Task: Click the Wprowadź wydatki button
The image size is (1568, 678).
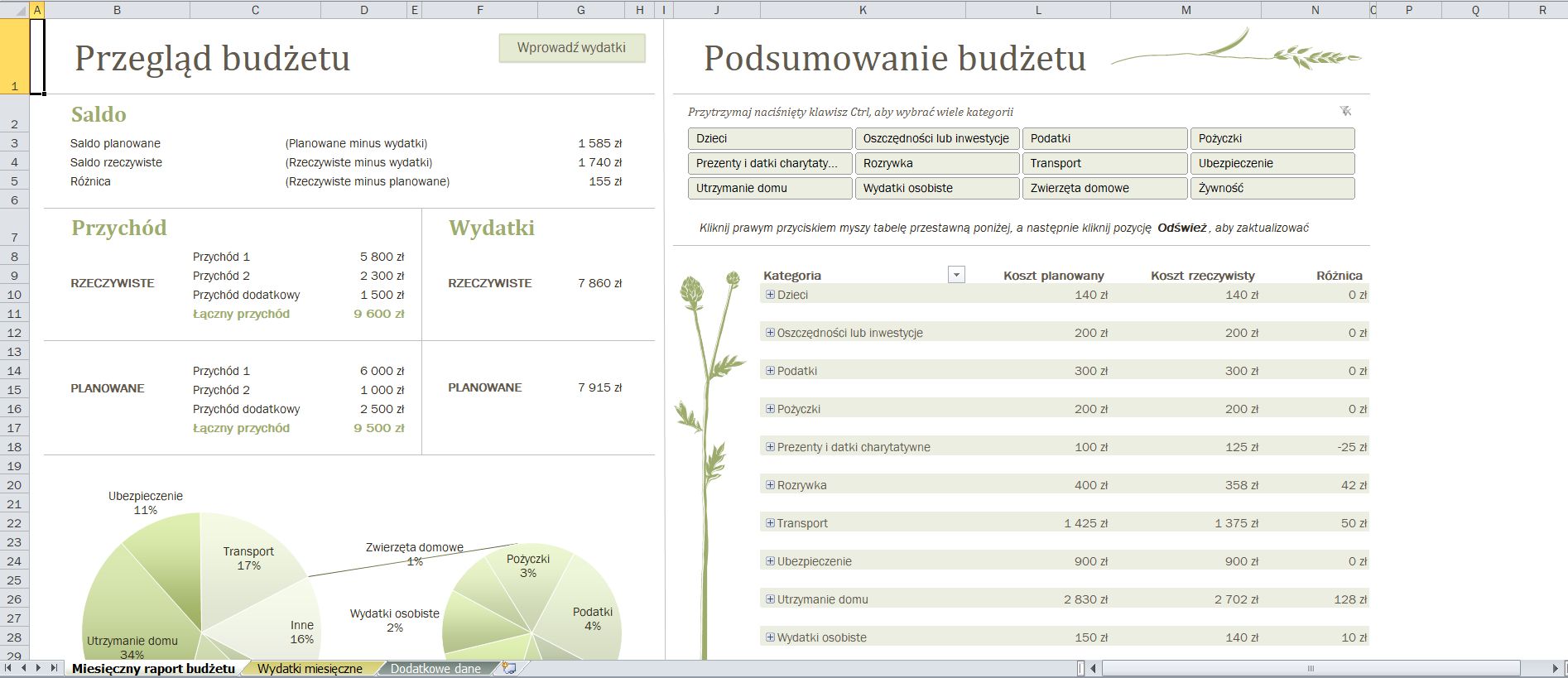Action: click(572, 48)
